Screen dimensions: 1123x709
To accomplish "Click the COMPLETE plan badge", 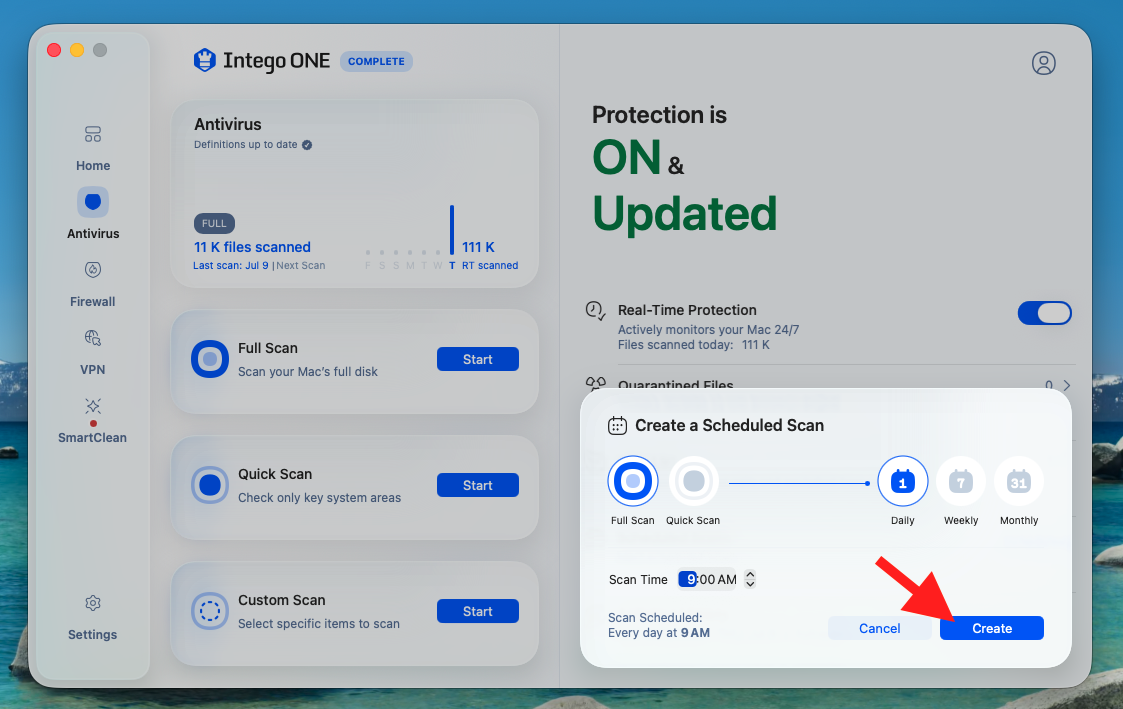I will [376, 62].
